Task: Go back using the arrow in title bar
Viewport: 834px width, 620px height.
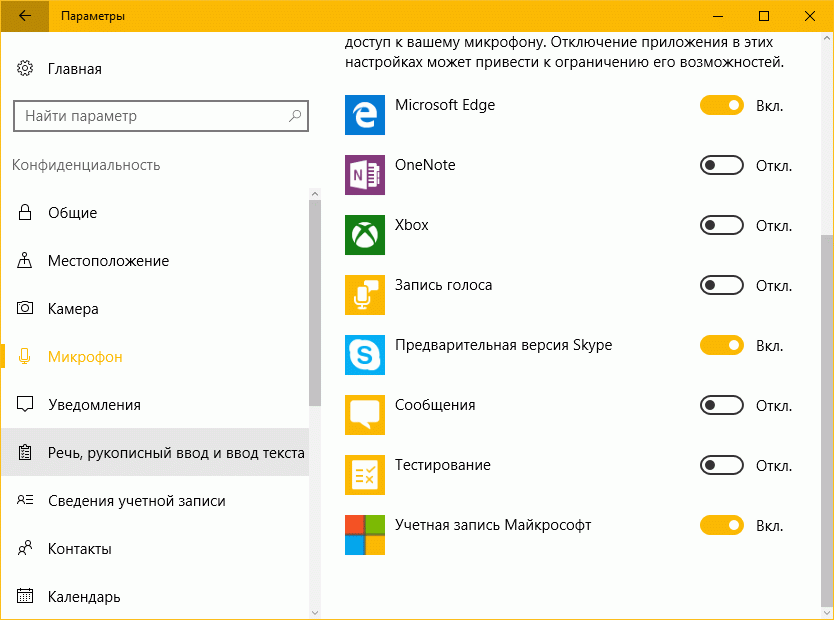Action: pos(24,16)
